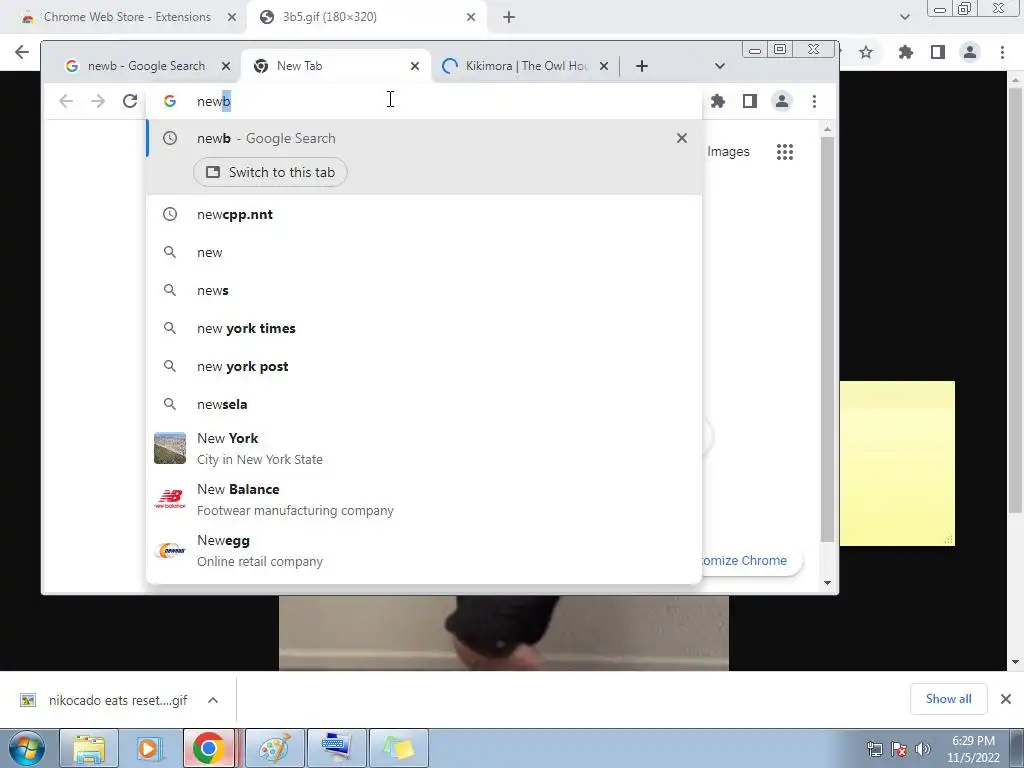
Task: Select 'new york times' suggestion
Action: click(424, 328)
